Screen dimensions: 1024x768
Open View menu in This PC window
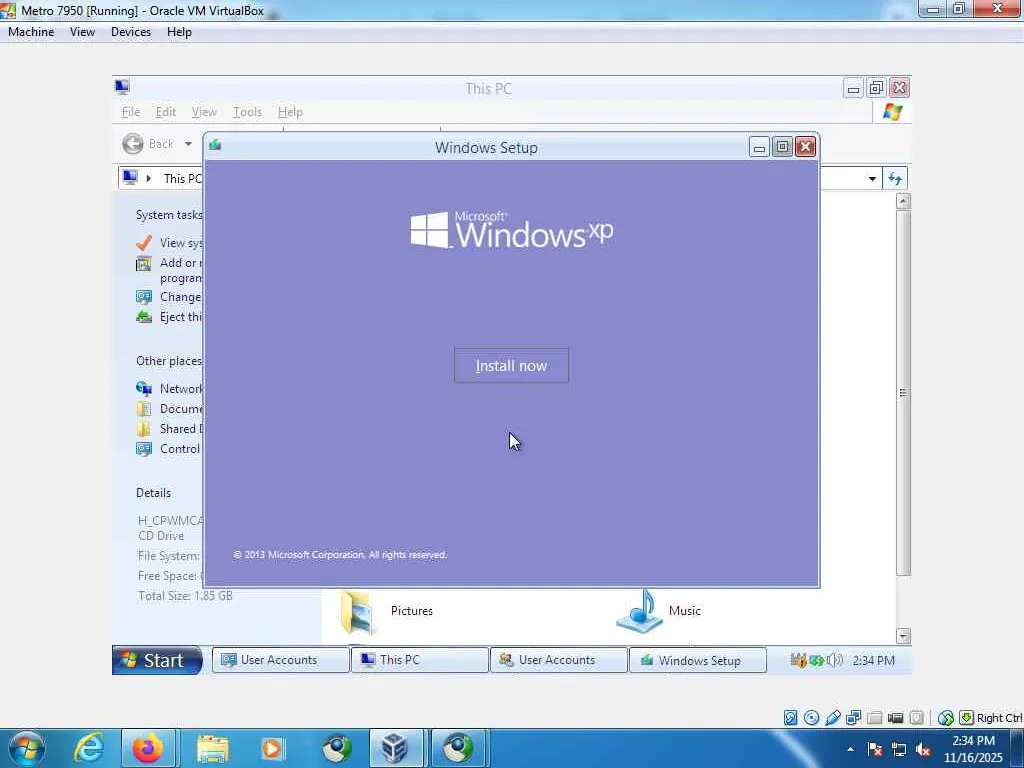[x=204, y=112]
